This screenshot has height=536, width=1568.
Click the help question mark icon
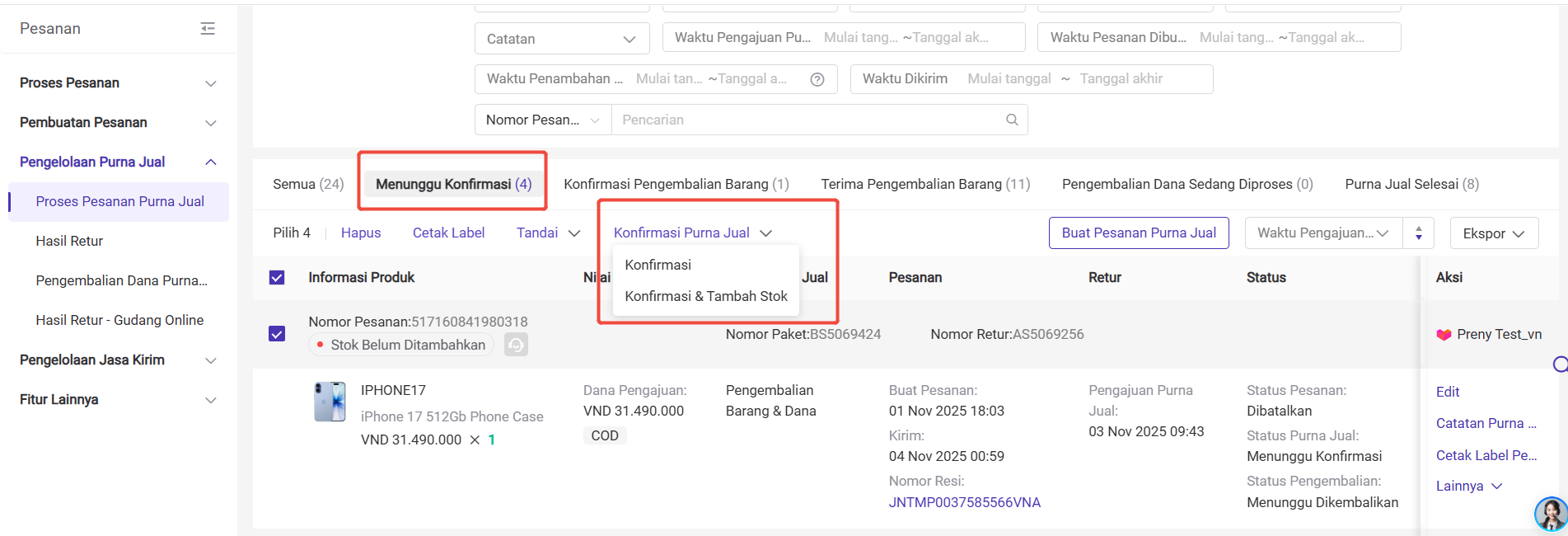tap(817, 79)
